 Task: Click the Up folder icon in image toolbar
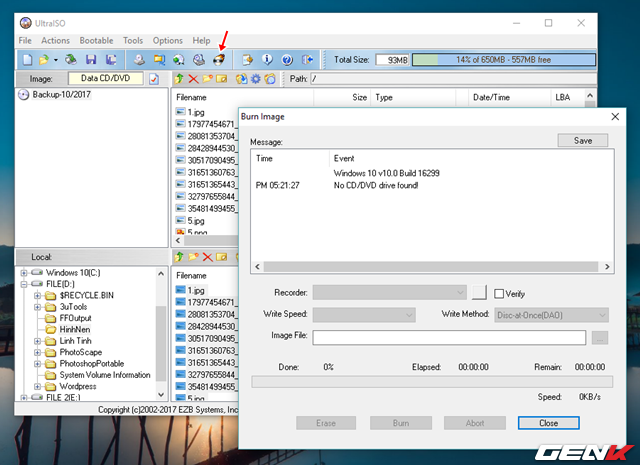click(179, 79)
